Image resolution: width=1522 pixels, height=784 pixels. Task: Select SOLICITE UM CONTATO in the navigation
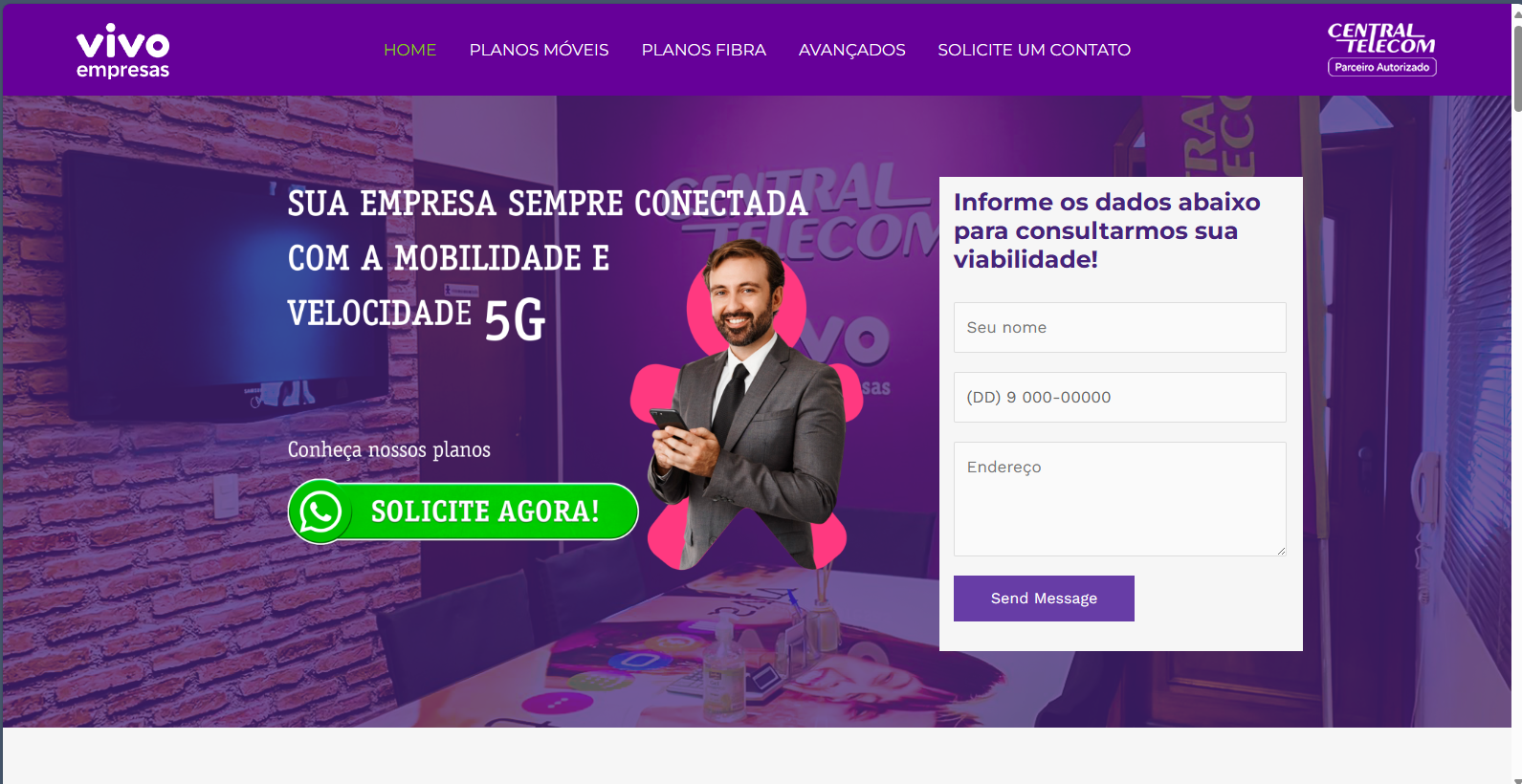[x=1033, y=50]
